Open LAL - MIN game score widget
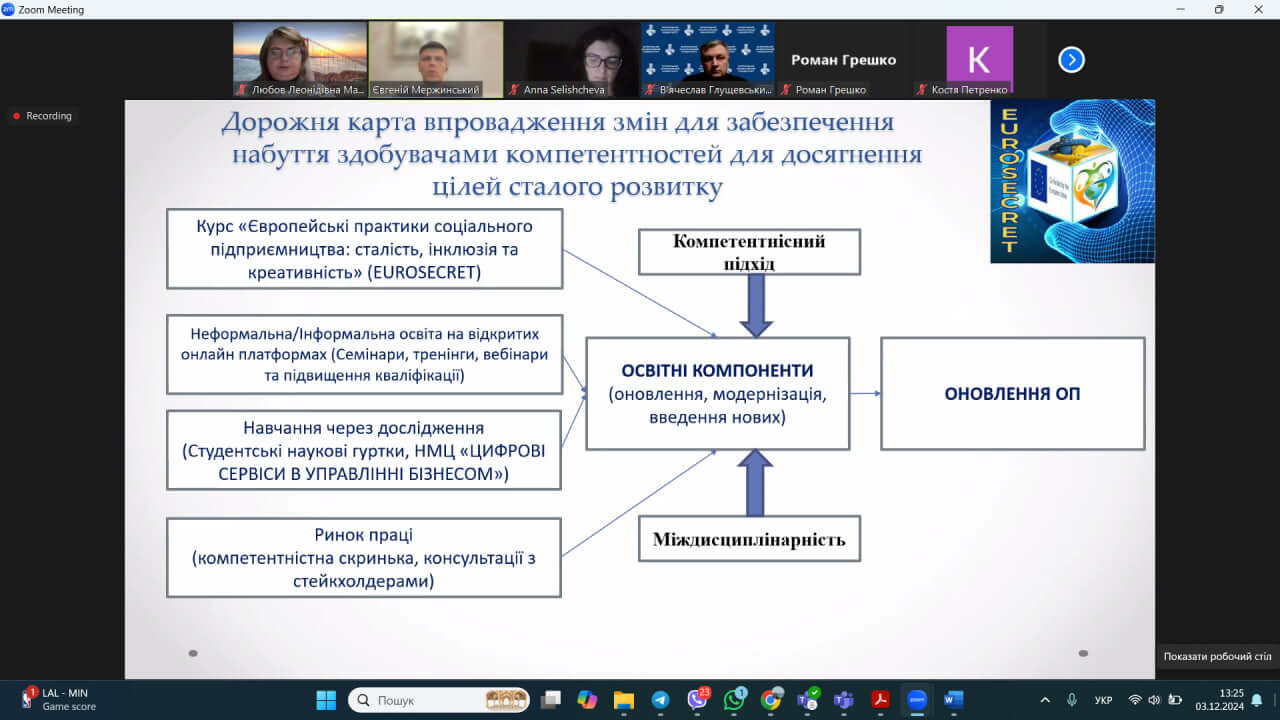 click(59, 700)
